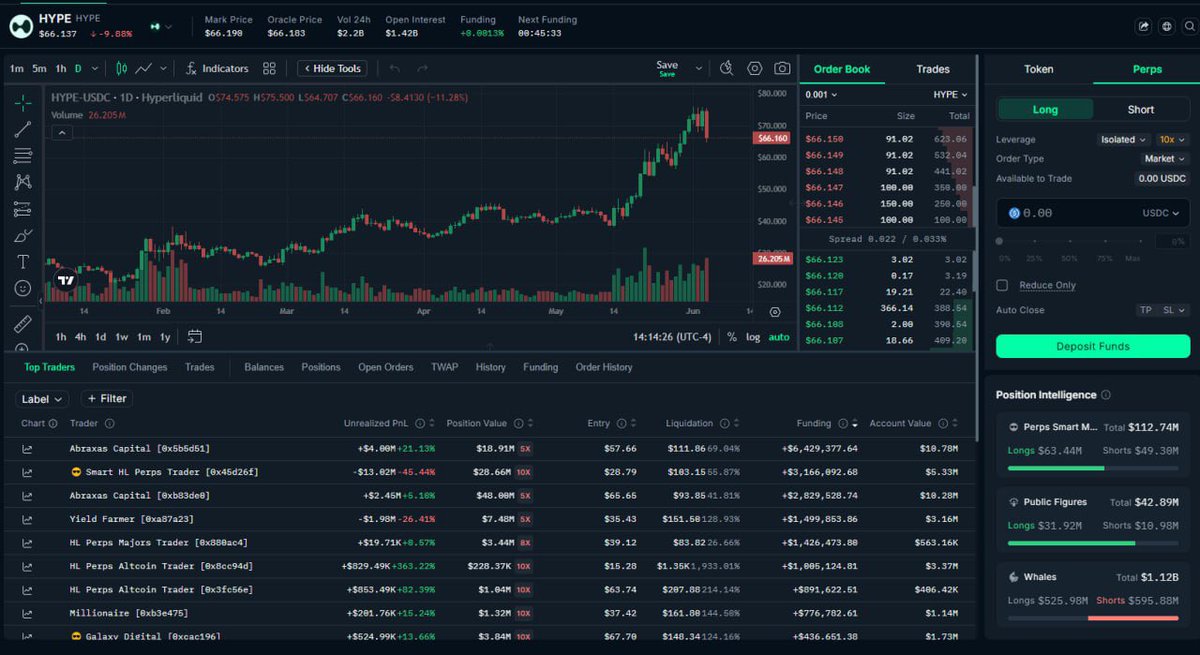Open chart icon for Millionaire [0xb3e475] row
Image resolution: width=1200 pixels, height=655 pixels.
click(27, 613)
